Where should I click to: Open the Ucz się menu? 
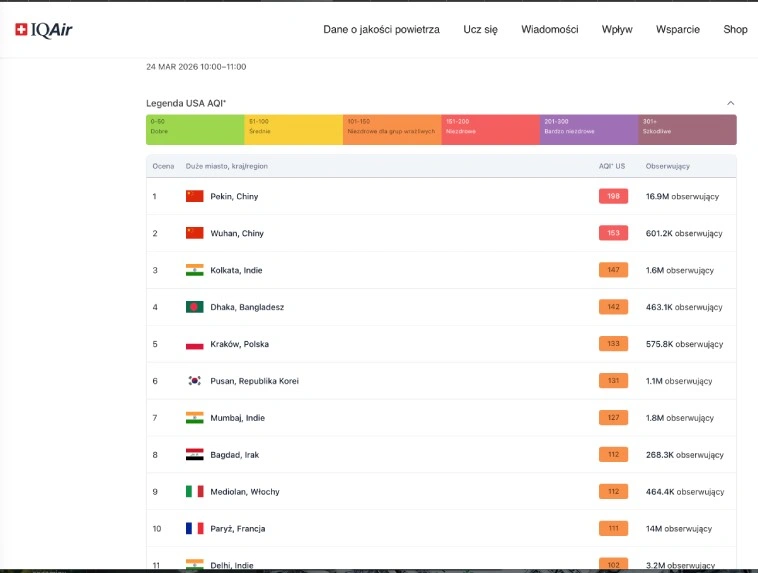(x=480, y=30)
